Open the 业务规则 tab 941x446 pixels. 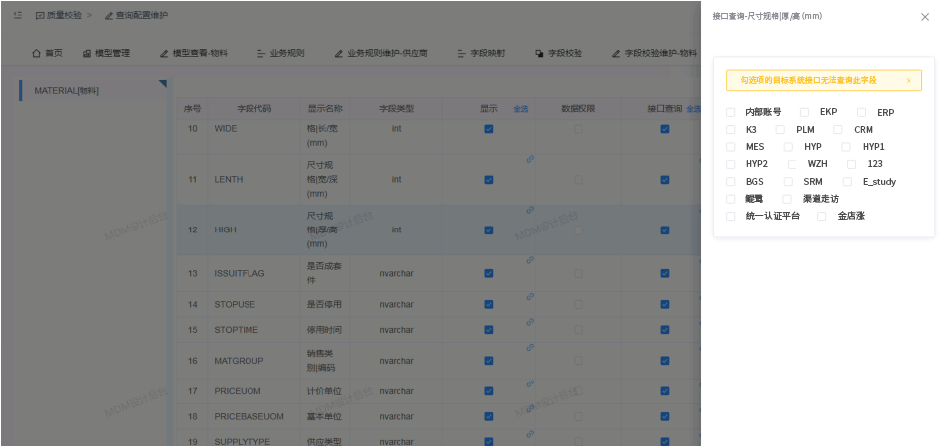(x=280, y=53)
